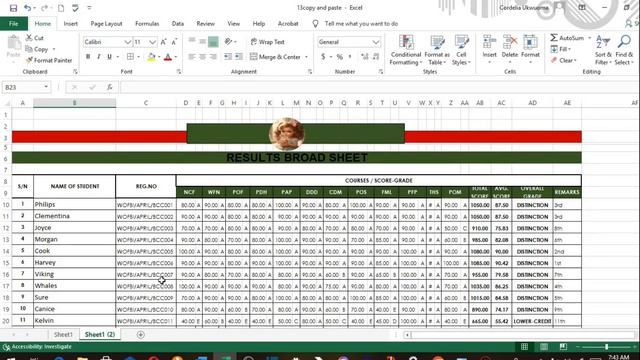Viewport: 640px width, 360px height.
Task: Select the cell containing Clementina
Action: point(75,216)
